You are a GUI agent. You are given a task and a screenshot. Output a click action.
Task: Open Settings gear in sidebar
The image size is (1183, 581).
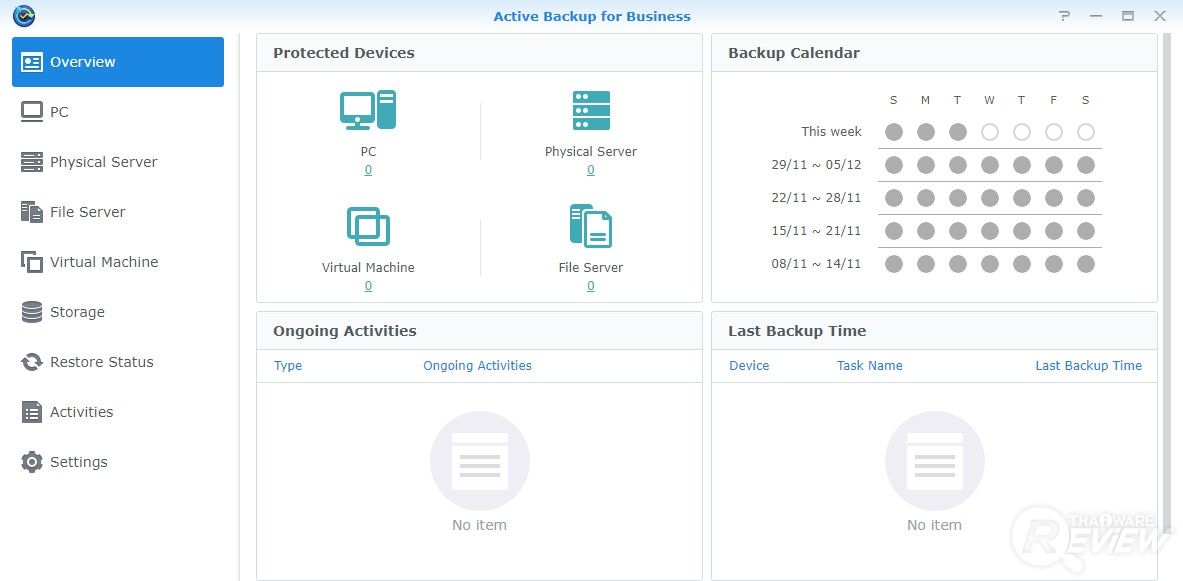point(78,462)
